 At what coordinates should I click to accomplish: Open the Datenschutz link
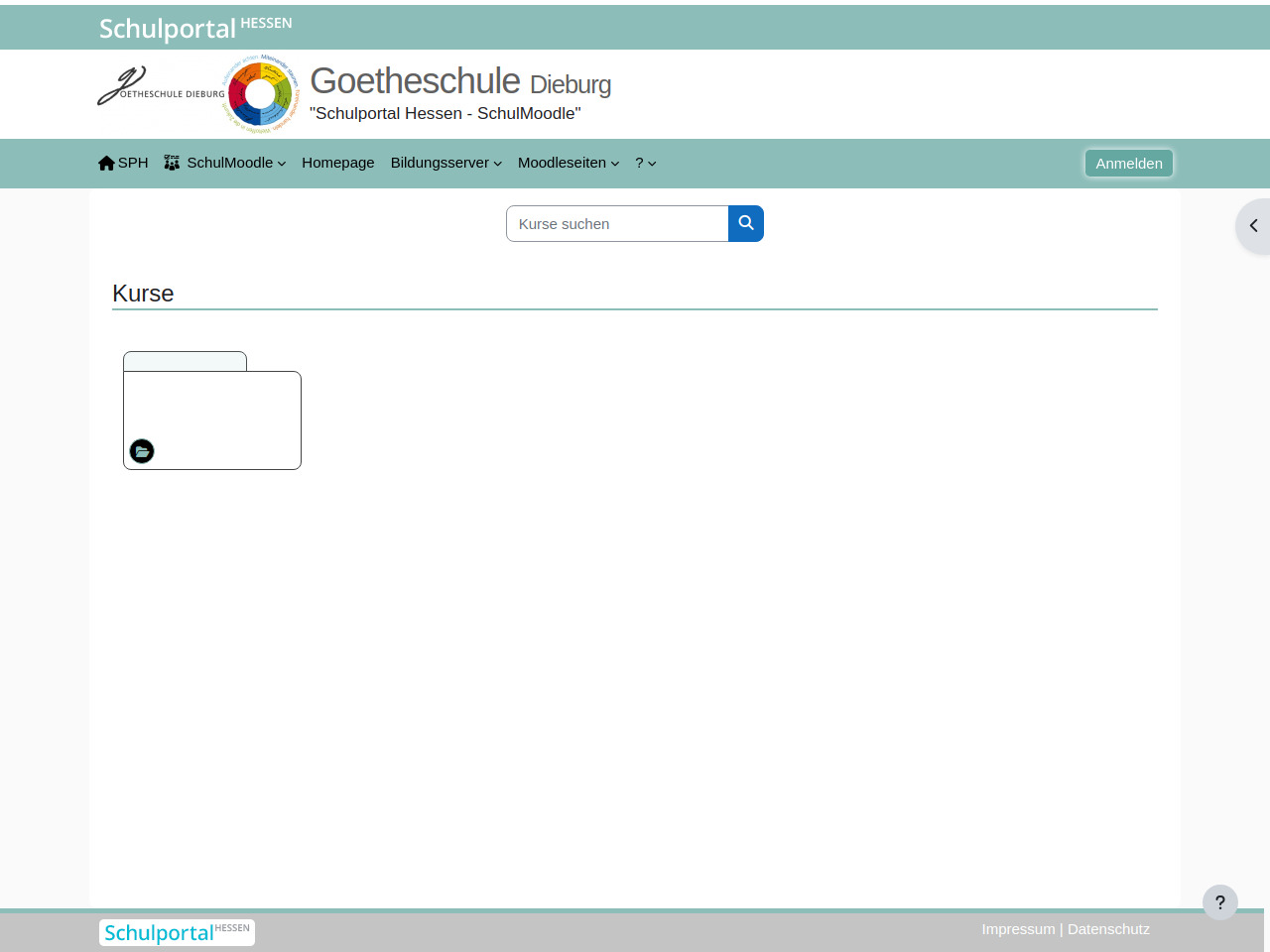[x=1108, y=929]
